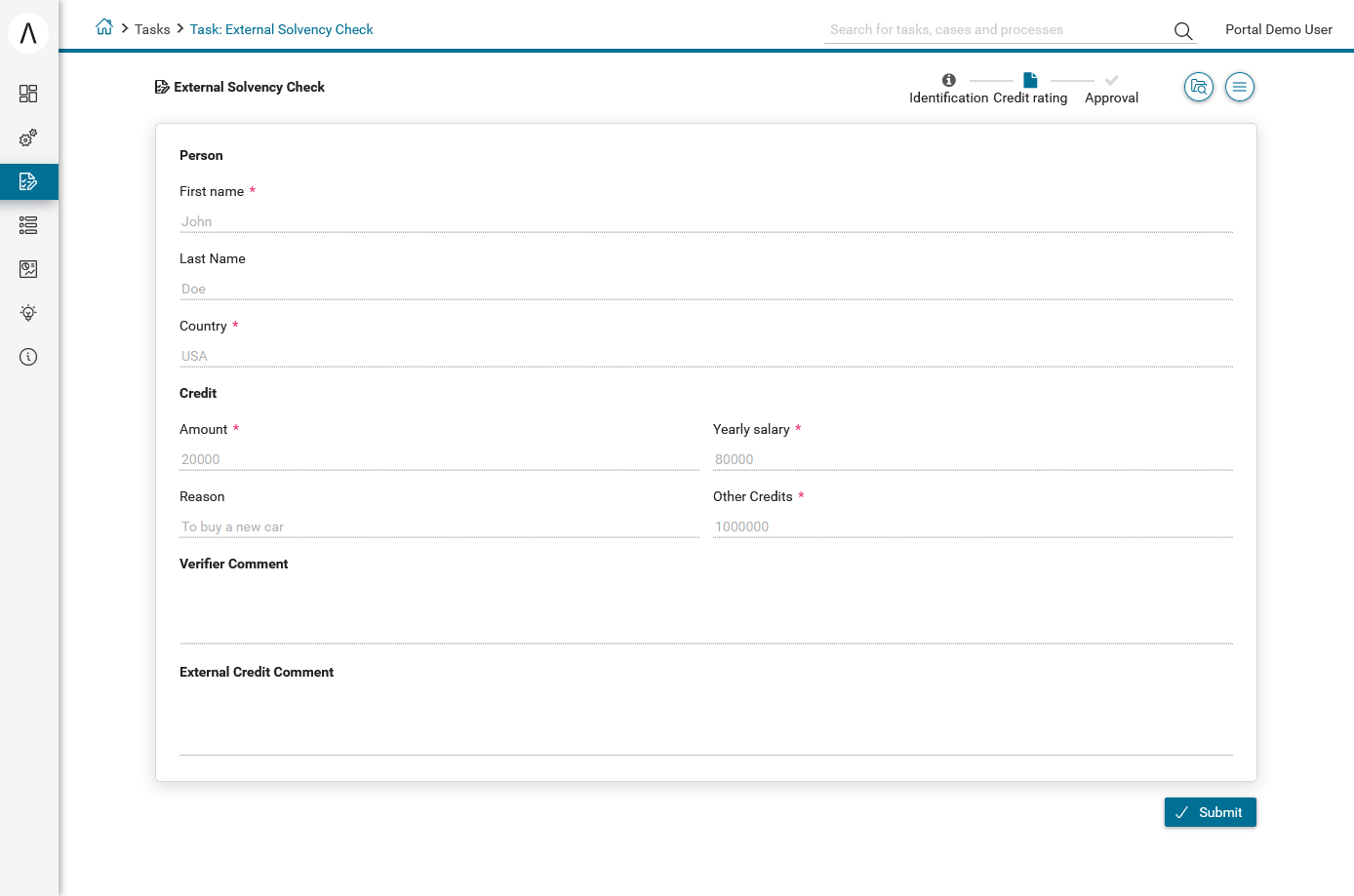Click the First name label
Viewport: 1354px width, 896px height.
[x=212, y=191]
